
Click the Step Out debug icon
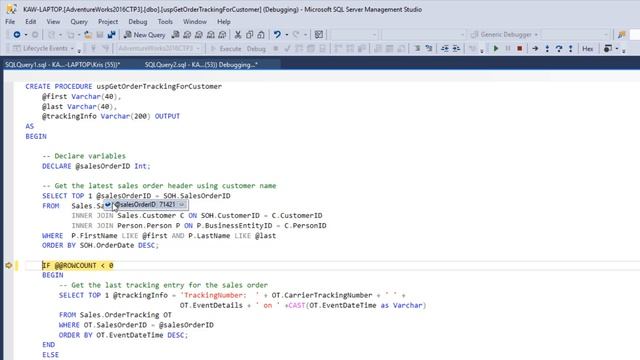[571, 49]
